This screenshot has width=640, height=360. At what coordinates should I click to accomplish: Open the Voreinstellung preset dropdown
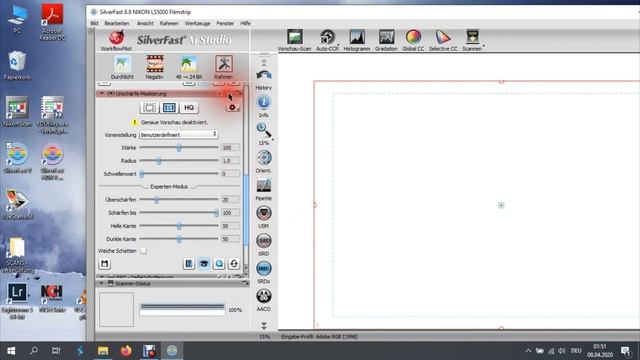pyautogui.click(x=178, y=134)
